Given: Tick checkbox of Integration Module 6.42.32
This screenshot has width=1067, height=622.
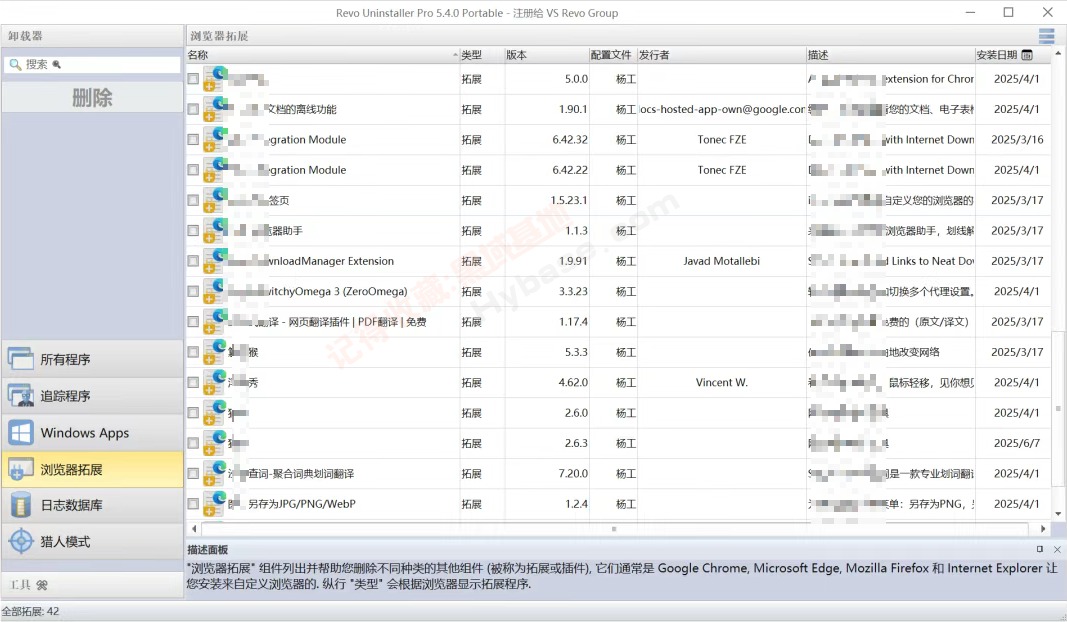Looking at the screenshot, I should [x=193, y=140].
